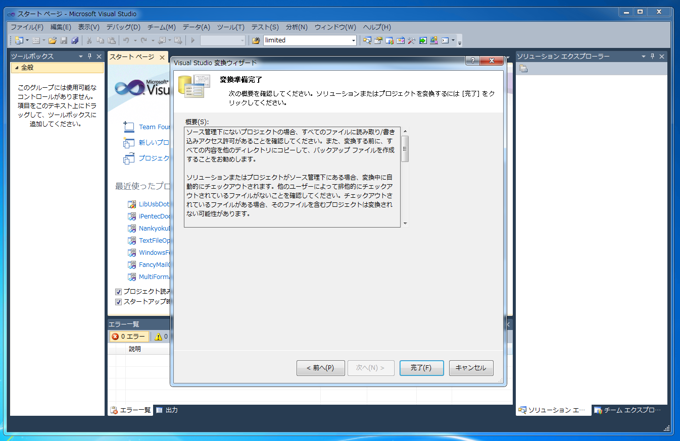Open the dropdown next to the New Project icon

pos(27,40)
